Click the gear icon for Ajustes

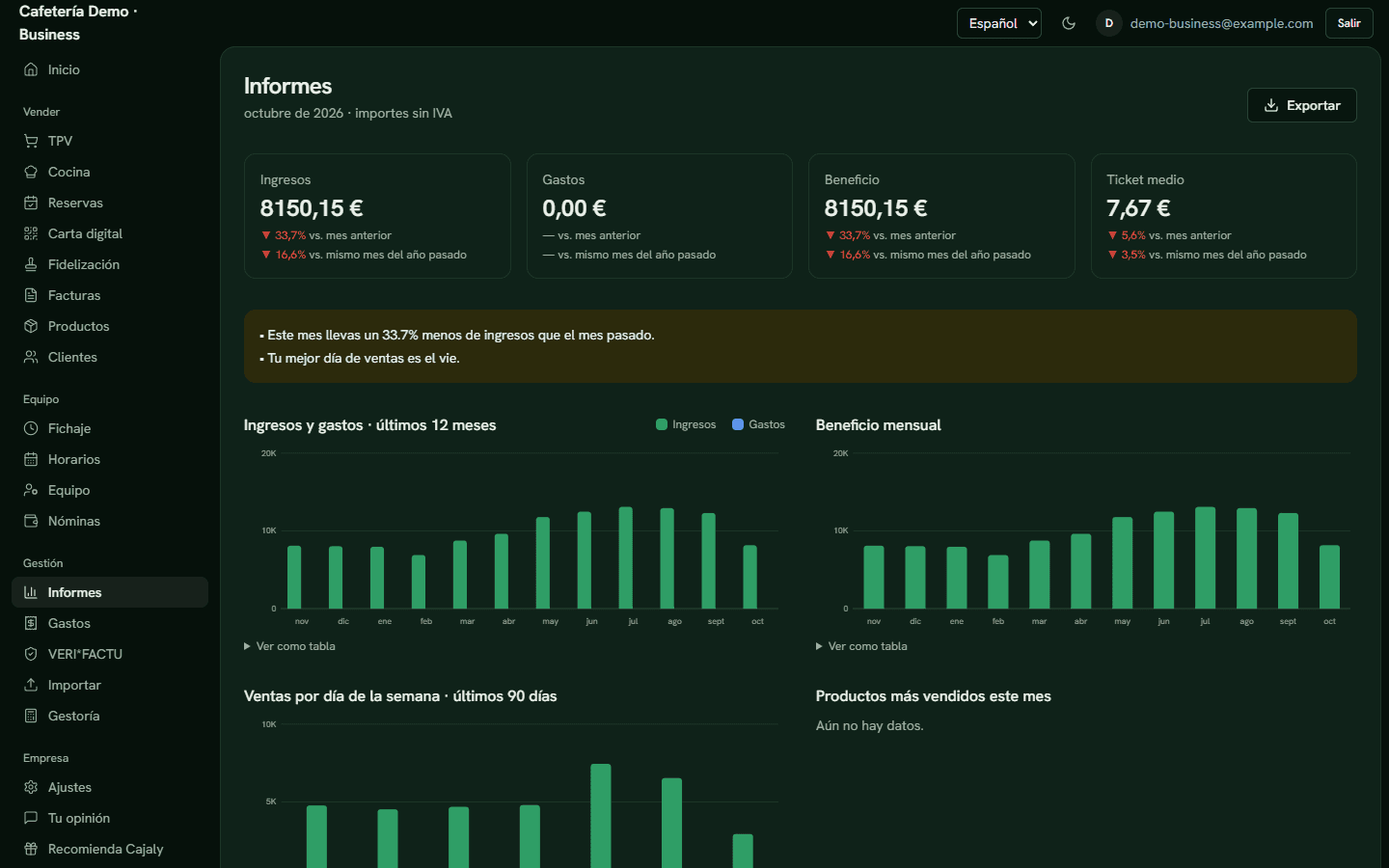tap(31, 787)
